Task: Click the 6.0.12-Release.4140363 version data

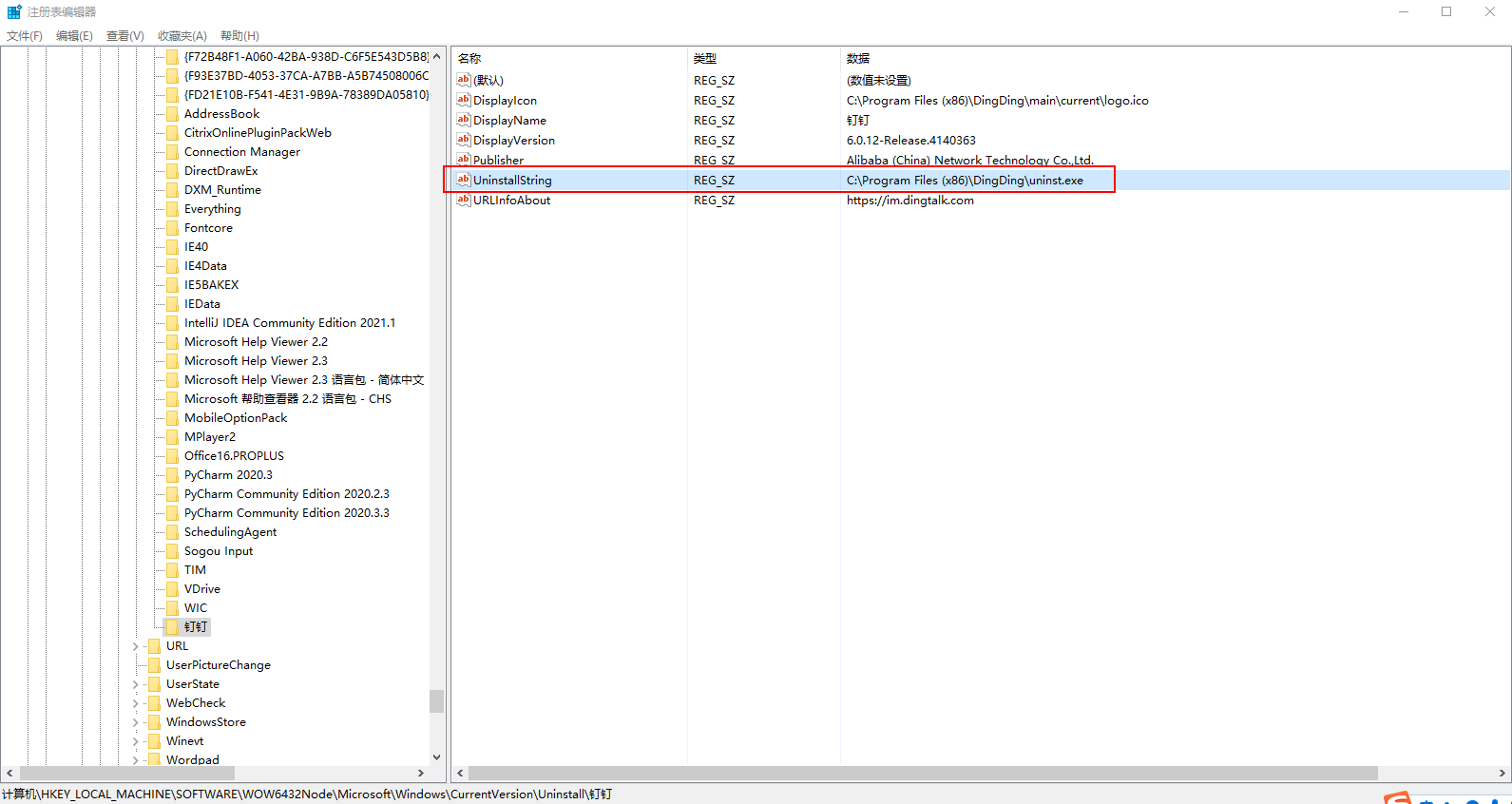Action: (x=910, y=140)
